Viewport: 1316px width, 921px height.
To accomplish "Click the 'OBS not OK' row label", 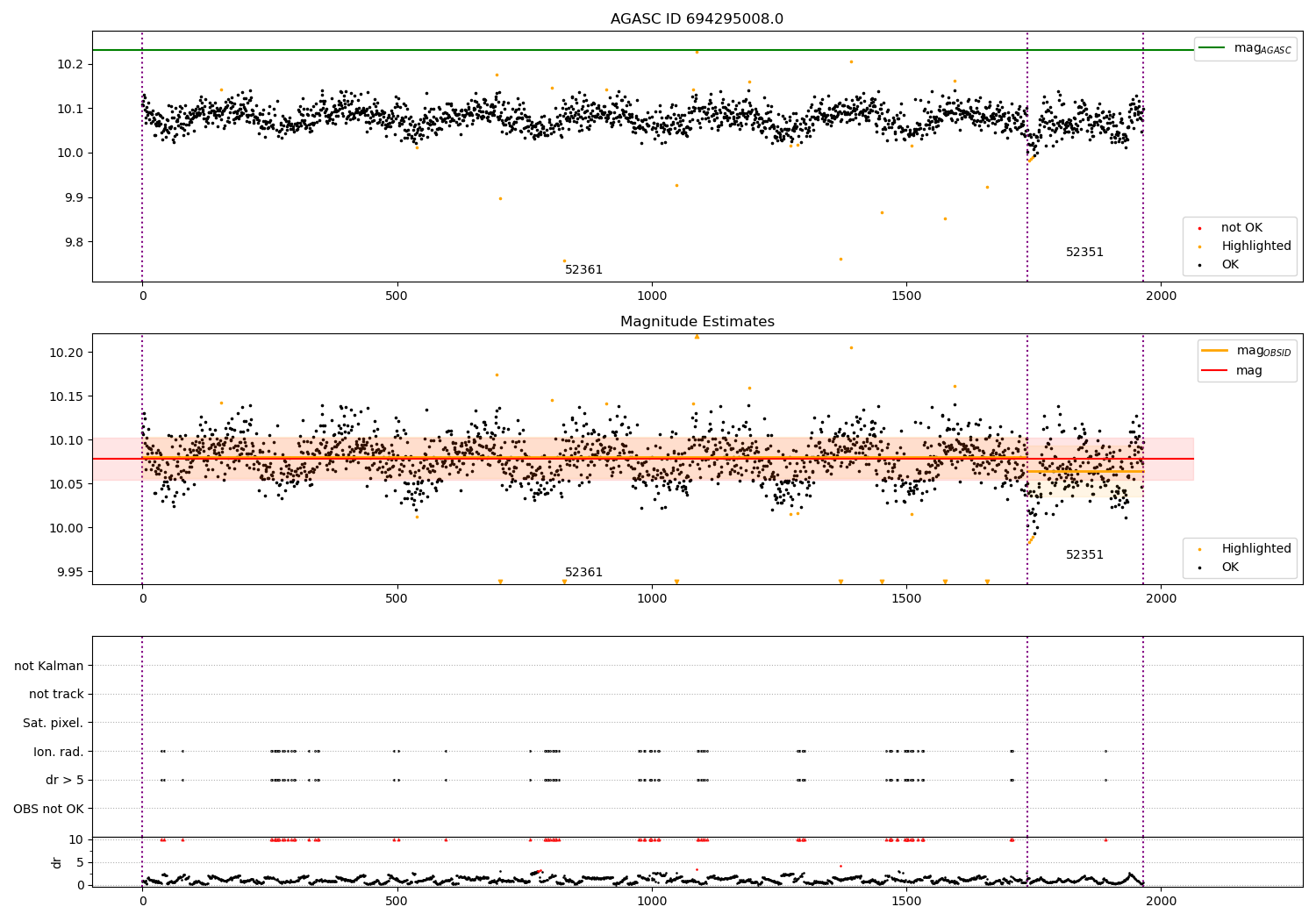I will coord(49,809).
